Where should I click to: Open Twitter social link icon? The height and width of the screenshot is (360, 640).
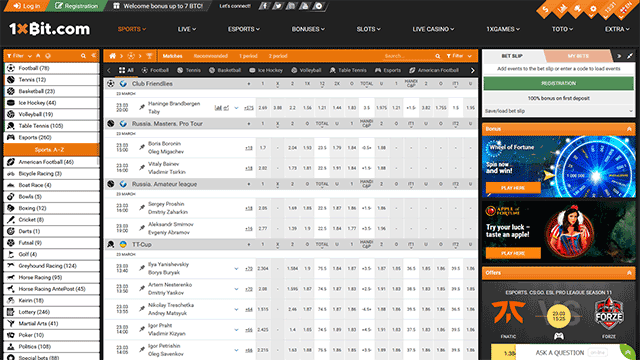[x=278, y=6]
